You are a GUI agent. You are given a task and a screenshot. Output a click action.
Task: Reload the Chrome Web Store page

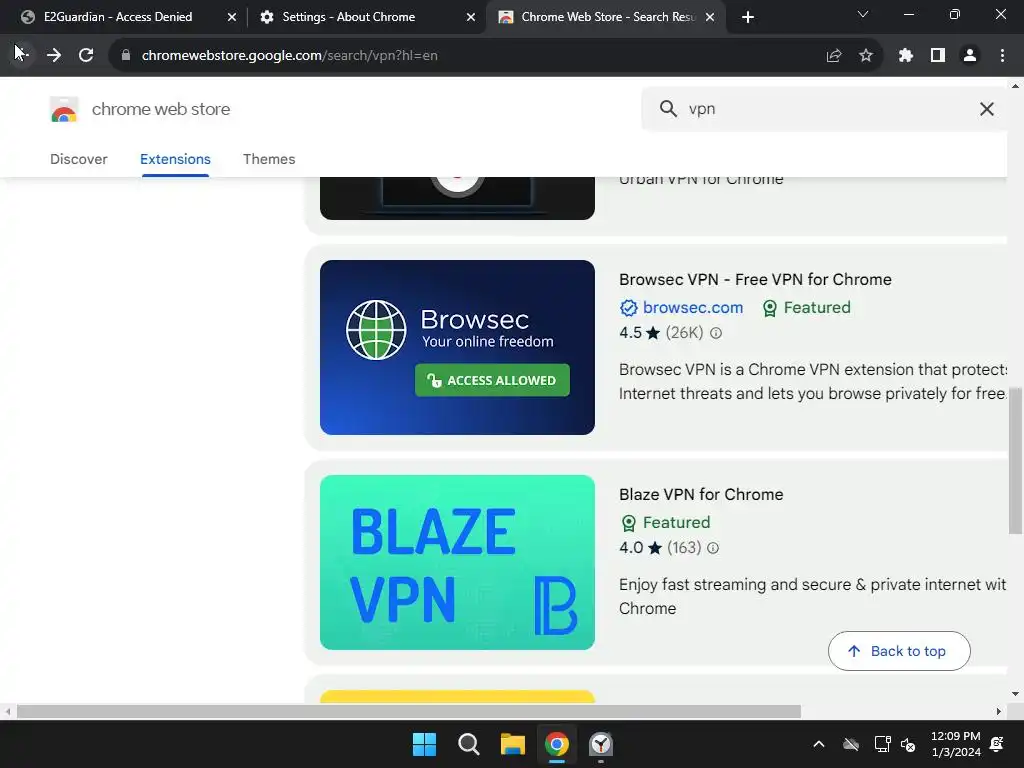tap(86, 56)
